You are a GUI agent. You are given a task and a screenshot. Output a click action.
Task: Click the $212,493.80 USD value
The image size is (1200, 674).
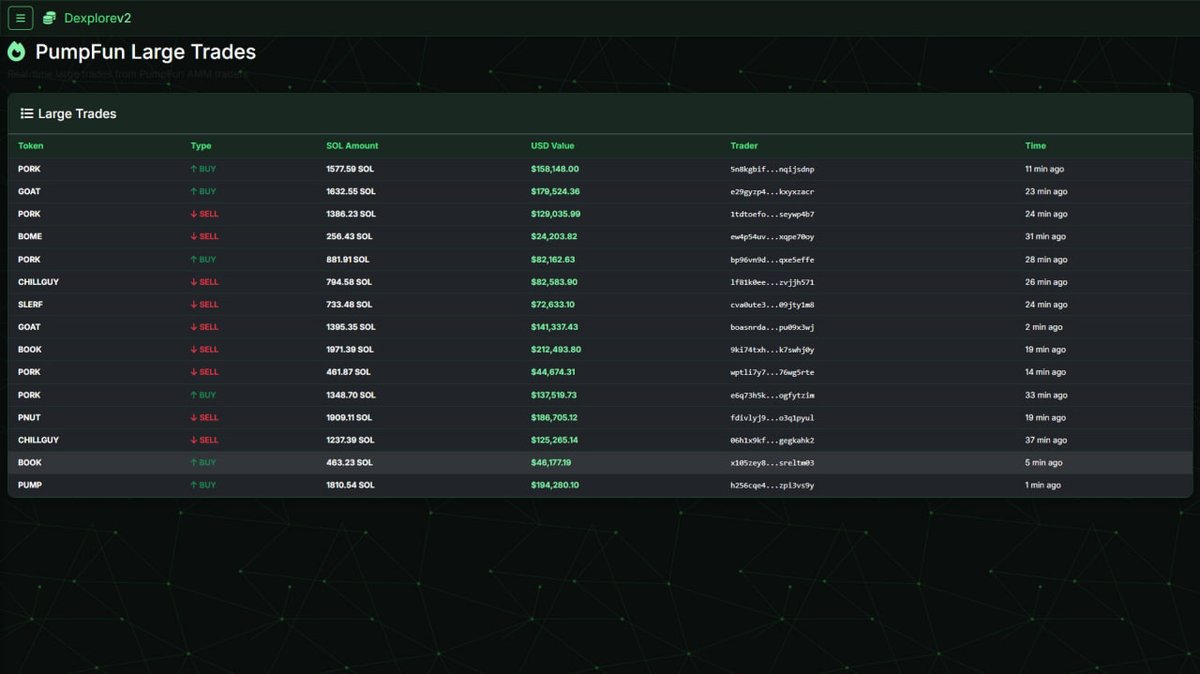pyautogui.click(x=556, y=350)
